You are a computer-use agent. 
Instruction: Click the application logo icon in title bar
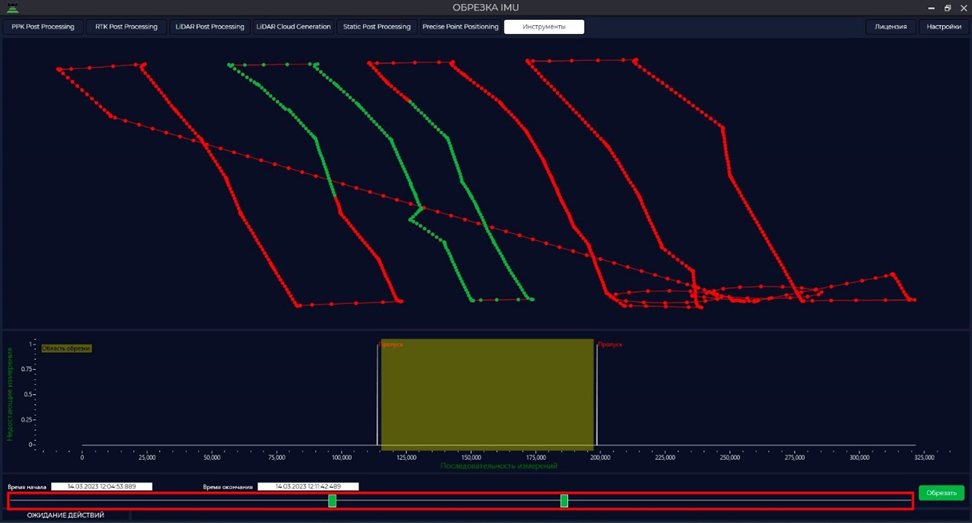pos(12,7)
